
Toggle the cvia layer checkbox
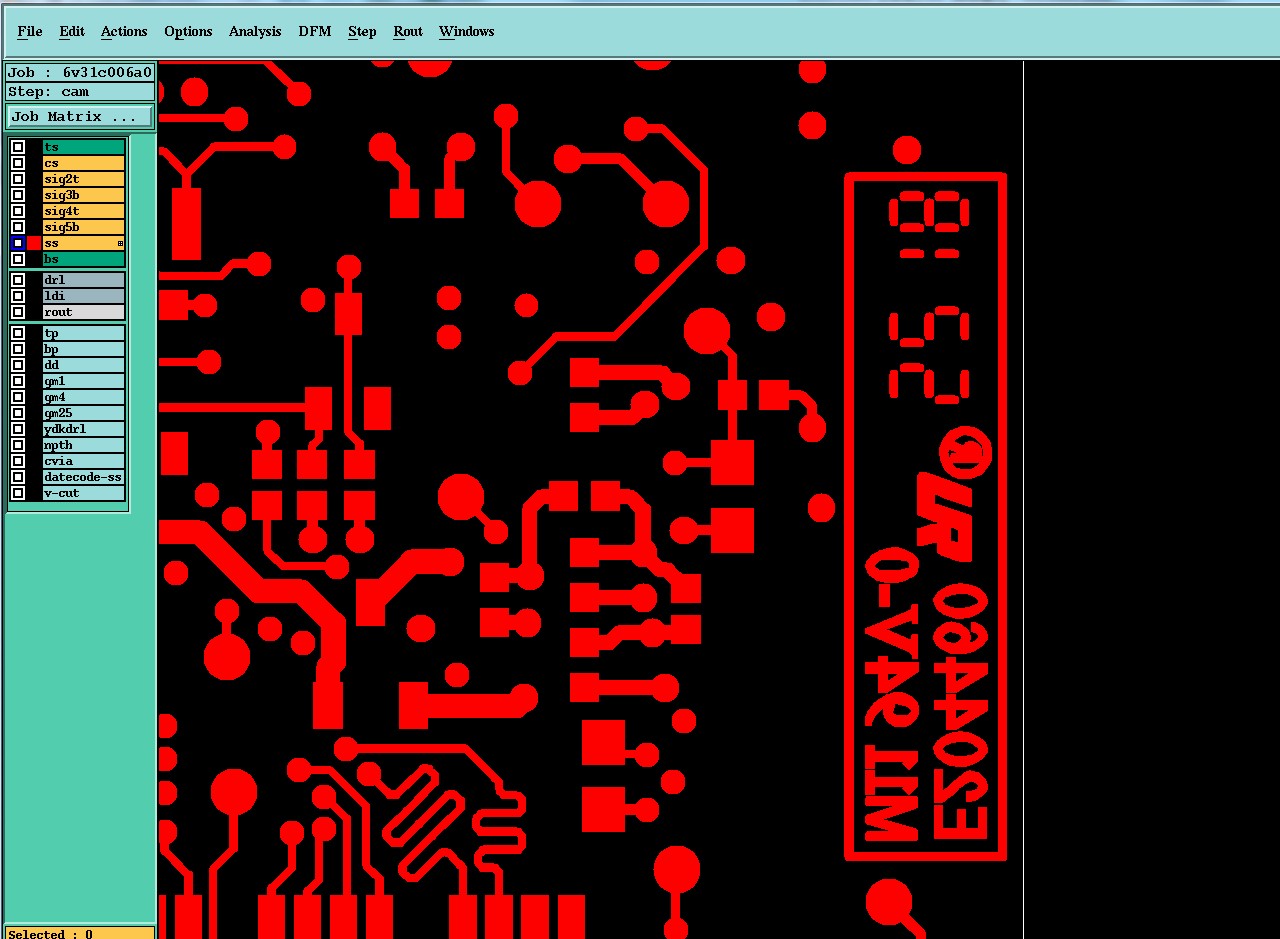coord(18,461)
